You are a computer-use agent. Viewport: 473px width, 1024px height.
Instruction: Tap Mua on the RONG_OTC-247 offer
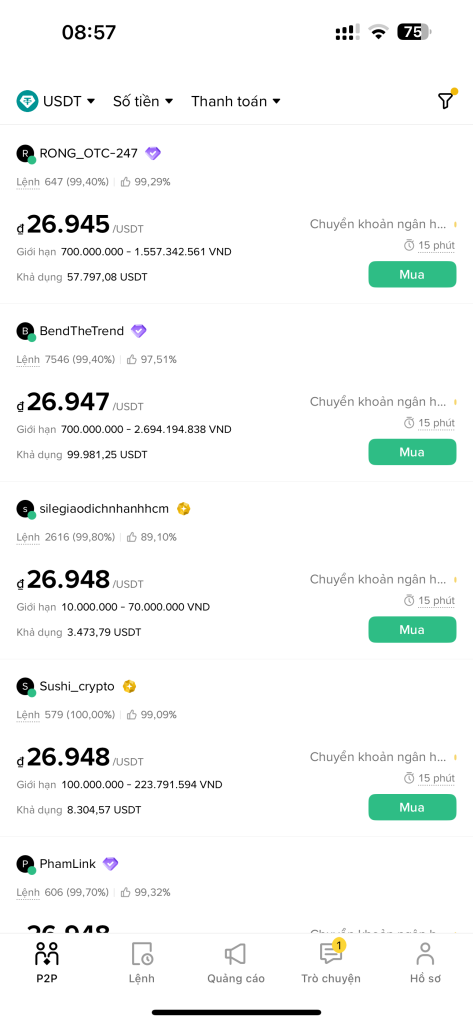412,274
